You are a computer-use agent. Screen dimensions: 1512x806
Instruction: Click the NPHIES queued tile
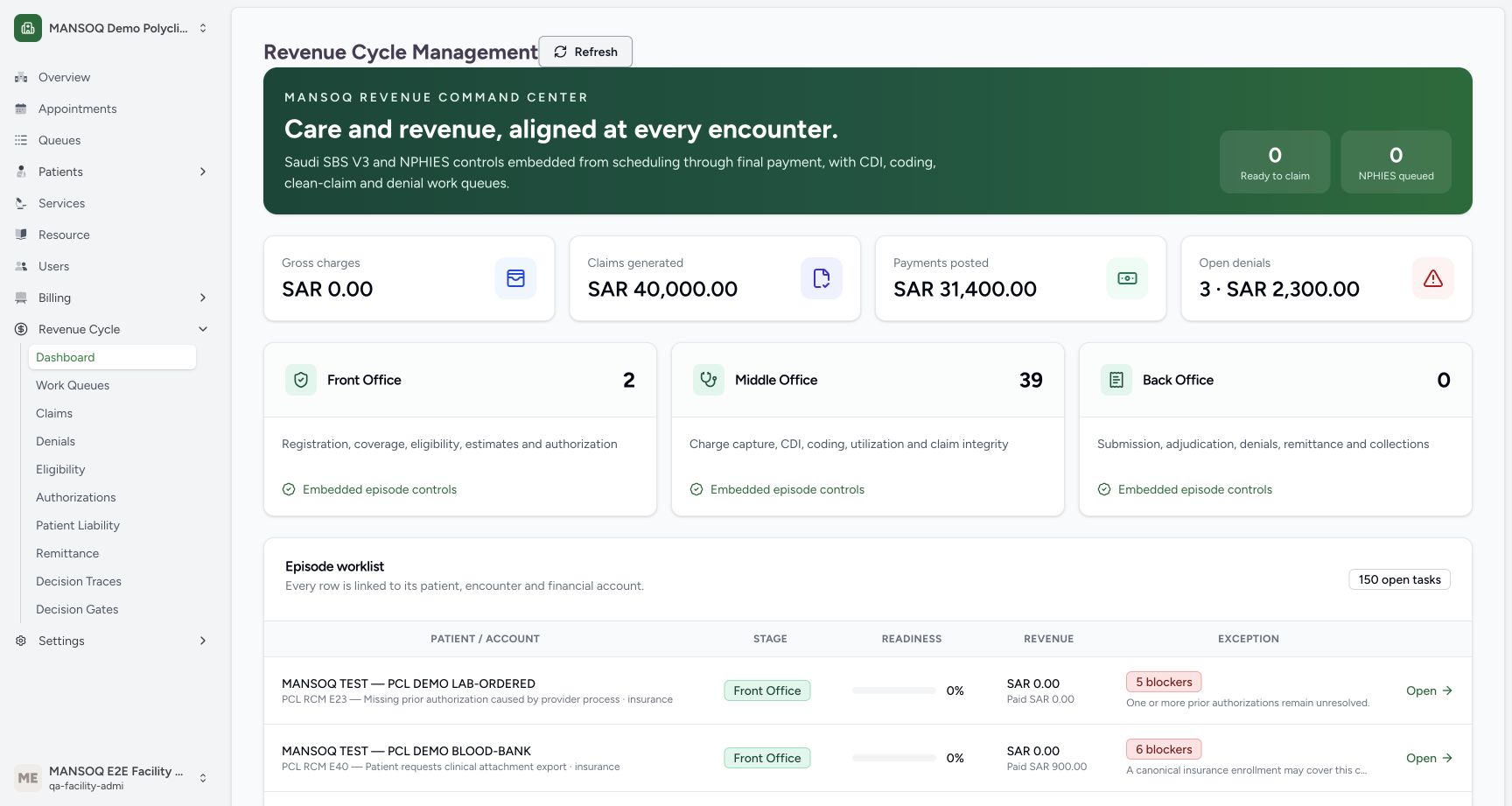coord(1396,162)
